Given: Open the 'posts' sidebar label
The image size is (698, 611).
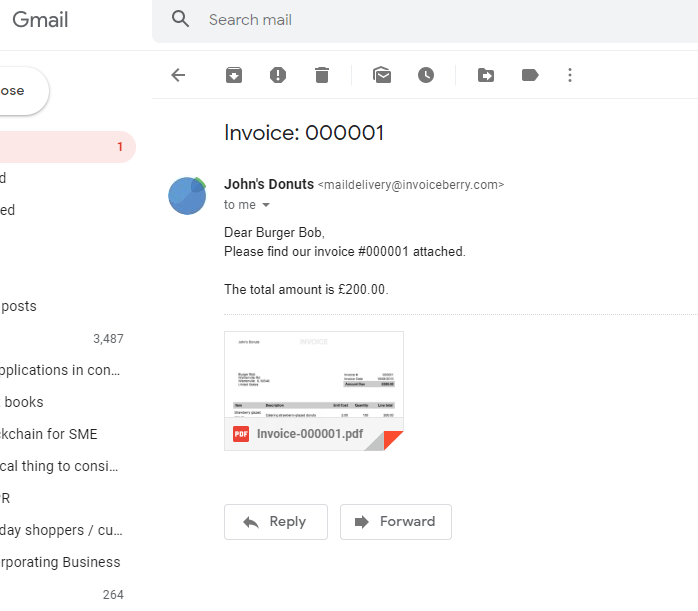Looking at the screenshot, I should (x=19, y=306).
